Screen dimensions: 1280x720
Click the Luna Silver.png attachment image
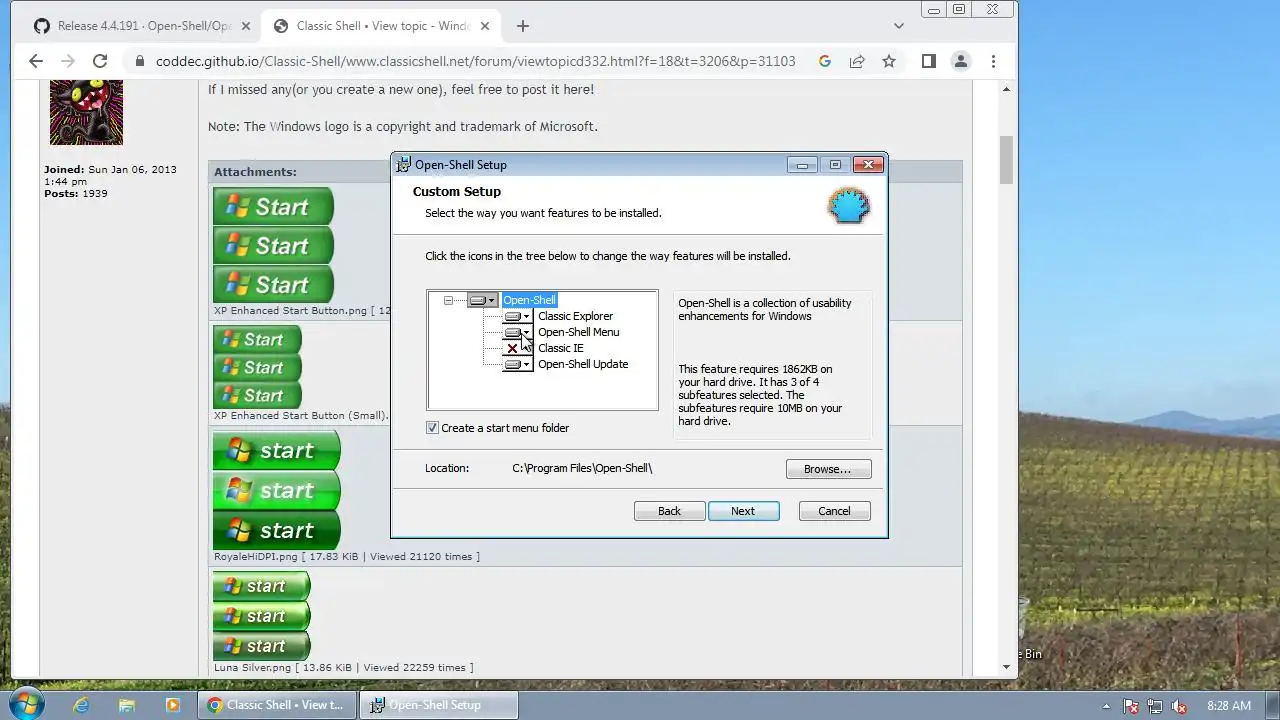261,615
